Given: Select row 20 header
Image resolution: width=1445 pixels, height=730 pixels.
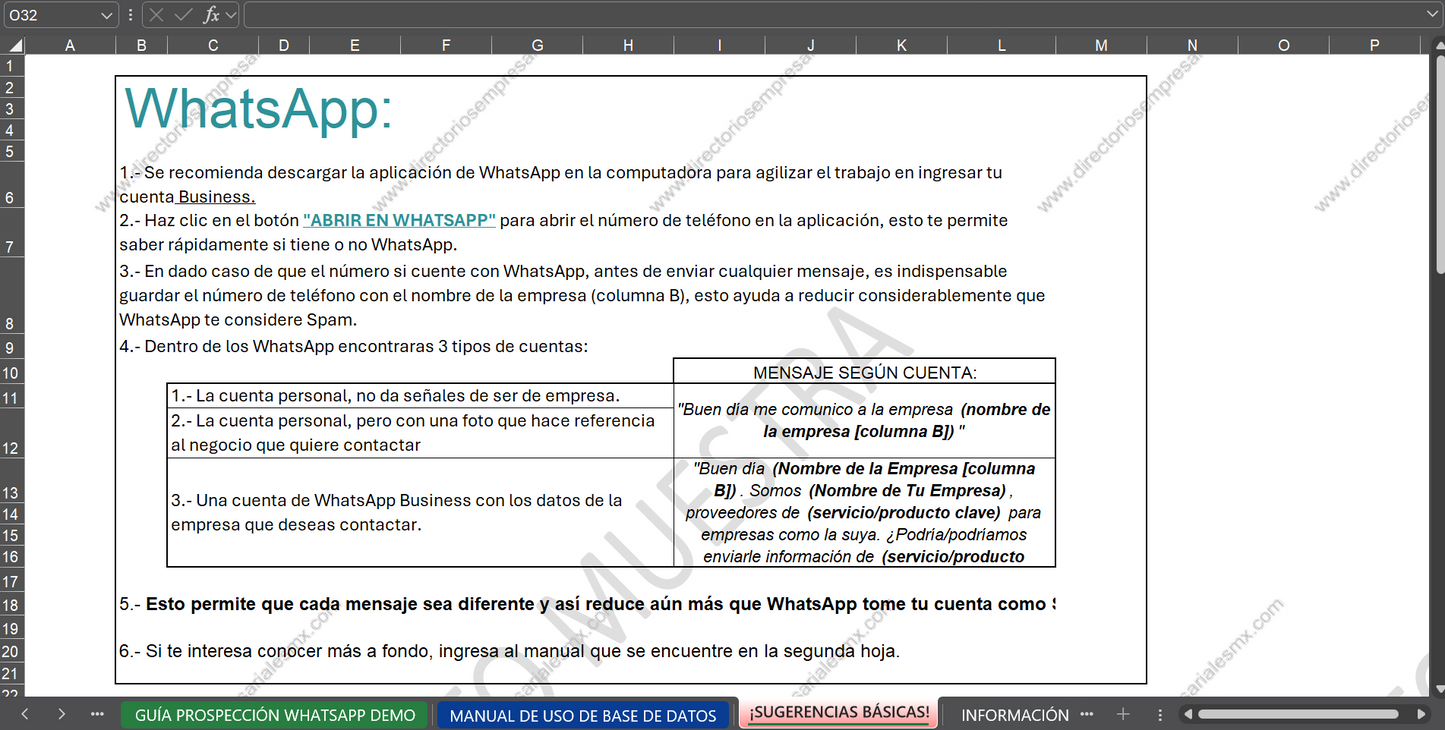Looking at the screenshot, I should point(12,652).
